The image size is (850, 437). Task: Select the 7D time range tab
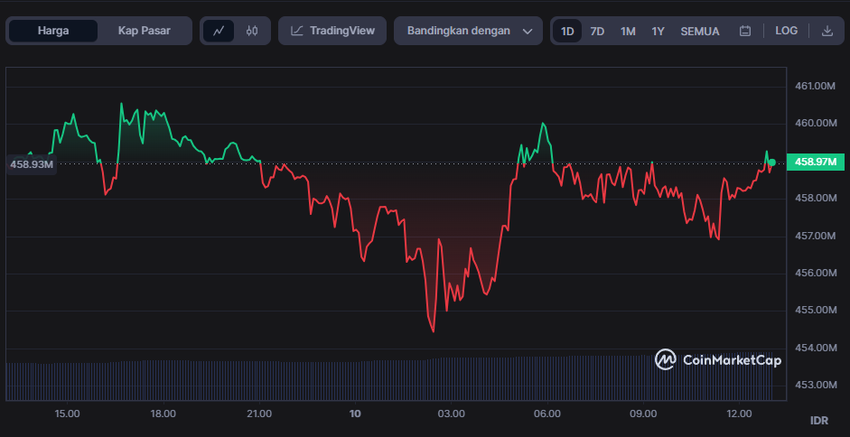[x=597, y=31]
